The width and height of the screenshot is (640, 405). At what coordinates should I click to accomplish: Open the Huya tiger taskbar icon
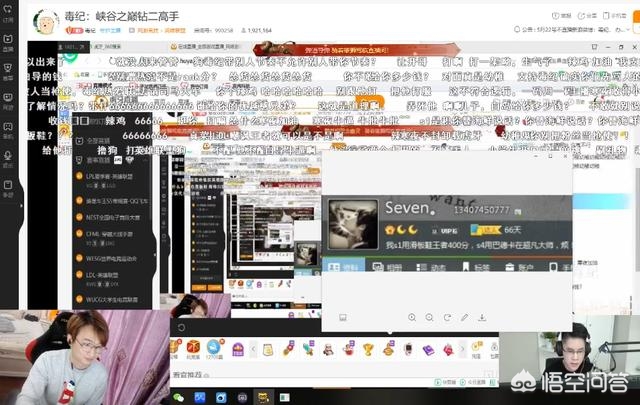263,397
